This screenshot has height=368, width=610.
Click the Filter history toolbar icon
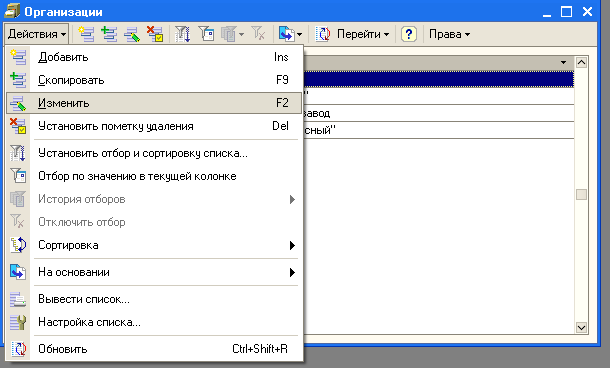228,34
